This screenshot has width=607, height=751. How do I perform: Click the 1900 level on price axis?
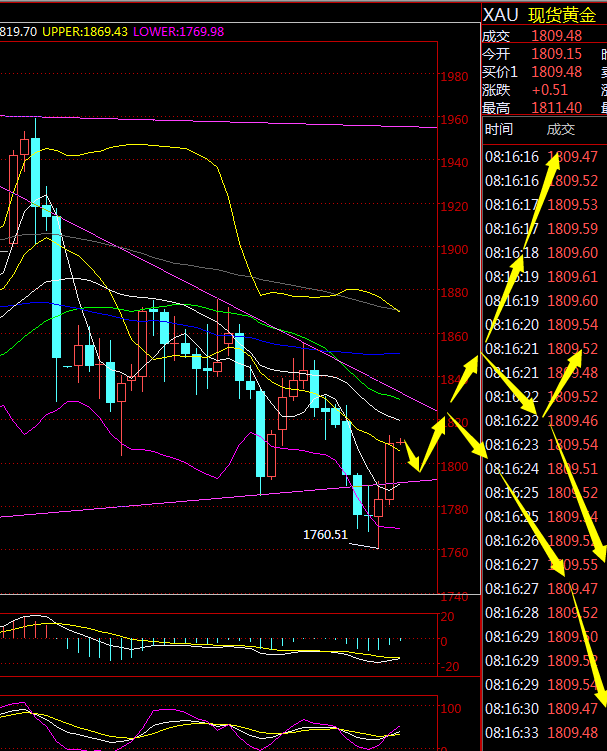pyautogui.click(x=455, y=251)
